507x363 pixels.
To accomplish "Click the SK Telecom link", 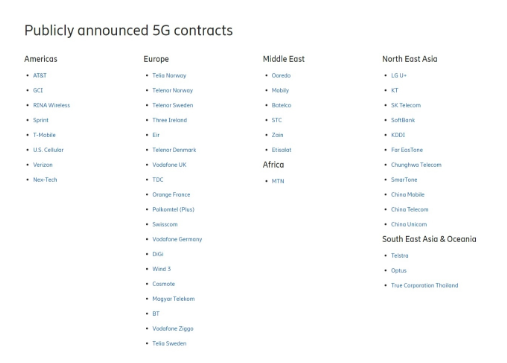I will click(x=406, y=105).
